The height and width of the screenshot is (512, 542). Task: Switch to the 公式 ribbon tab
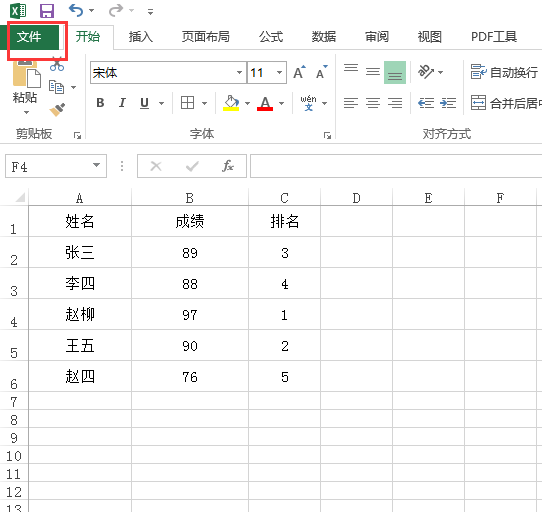(271, 37)
